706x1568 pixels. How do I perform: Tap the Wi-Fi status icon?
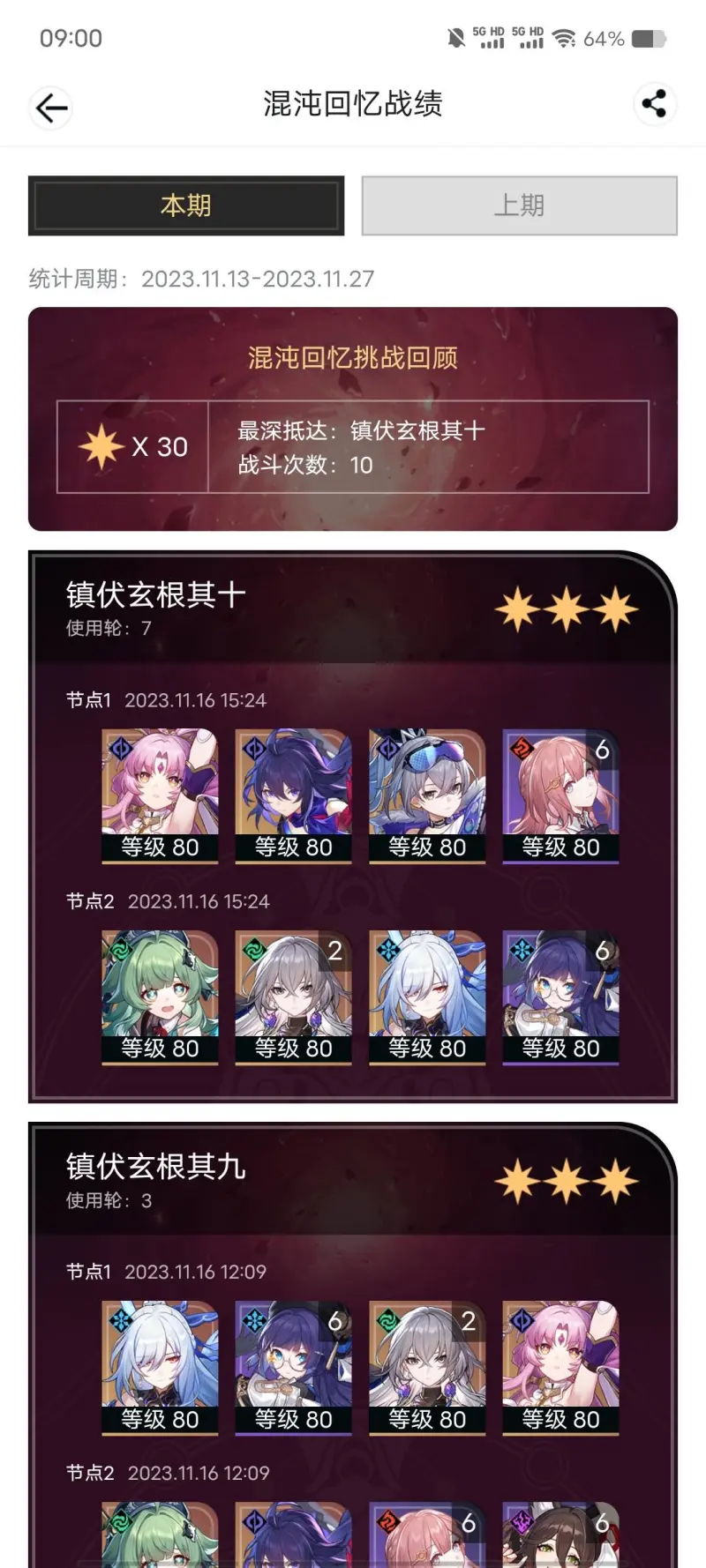(x=563, y=38)
